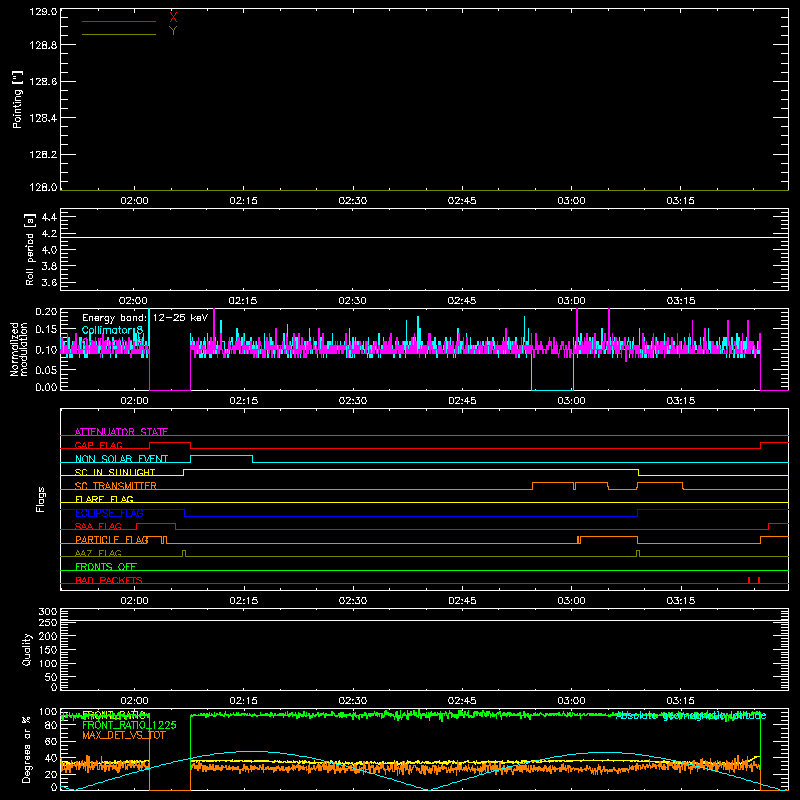The width and height of the screenshot is (800, 800).
Task: Click the orange MAX_DET_VS_TOT legend label
Action: (123, 735)
